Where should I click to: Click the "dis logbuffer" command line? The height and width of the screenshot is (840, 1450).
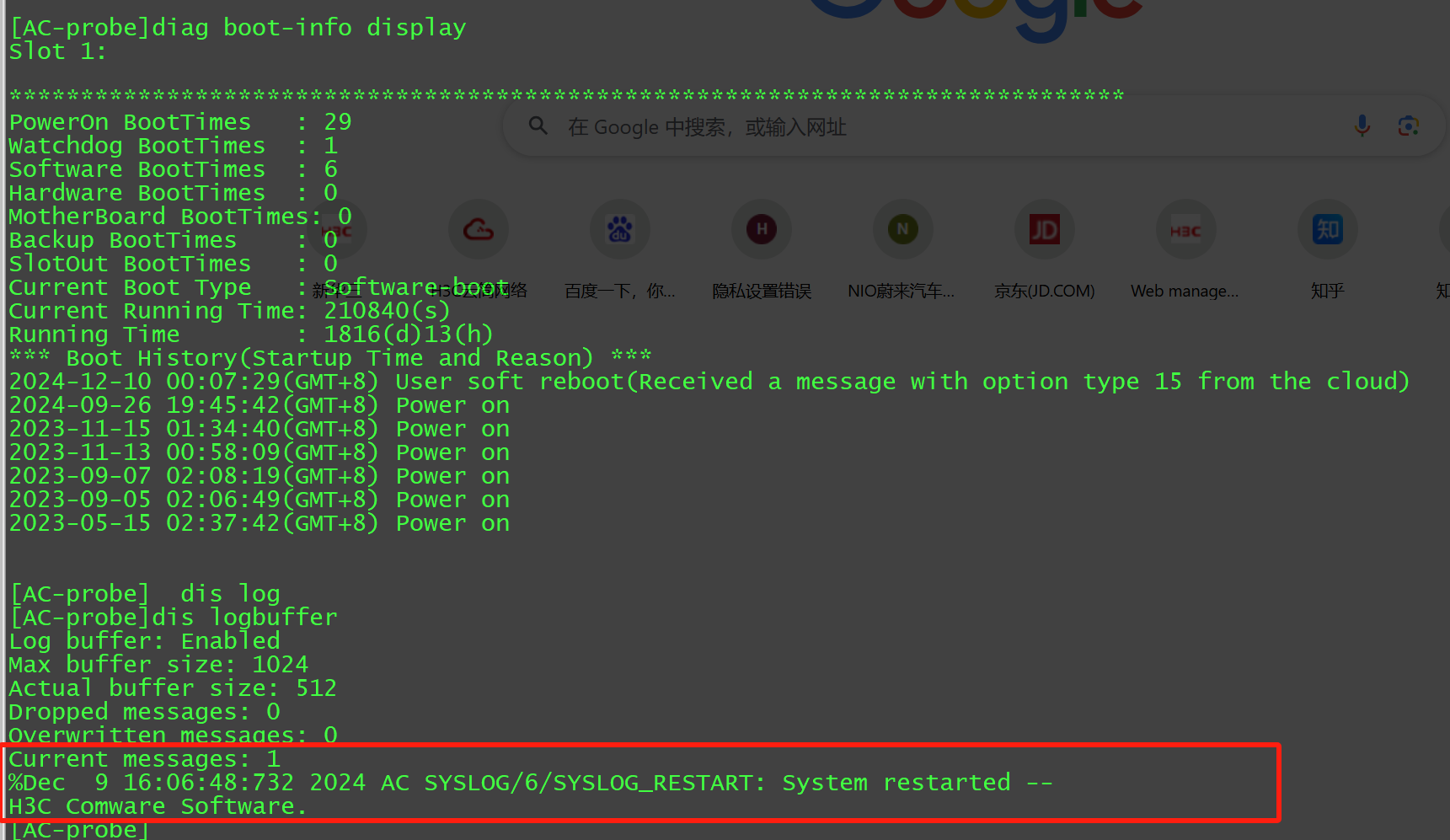click(174, 618)
